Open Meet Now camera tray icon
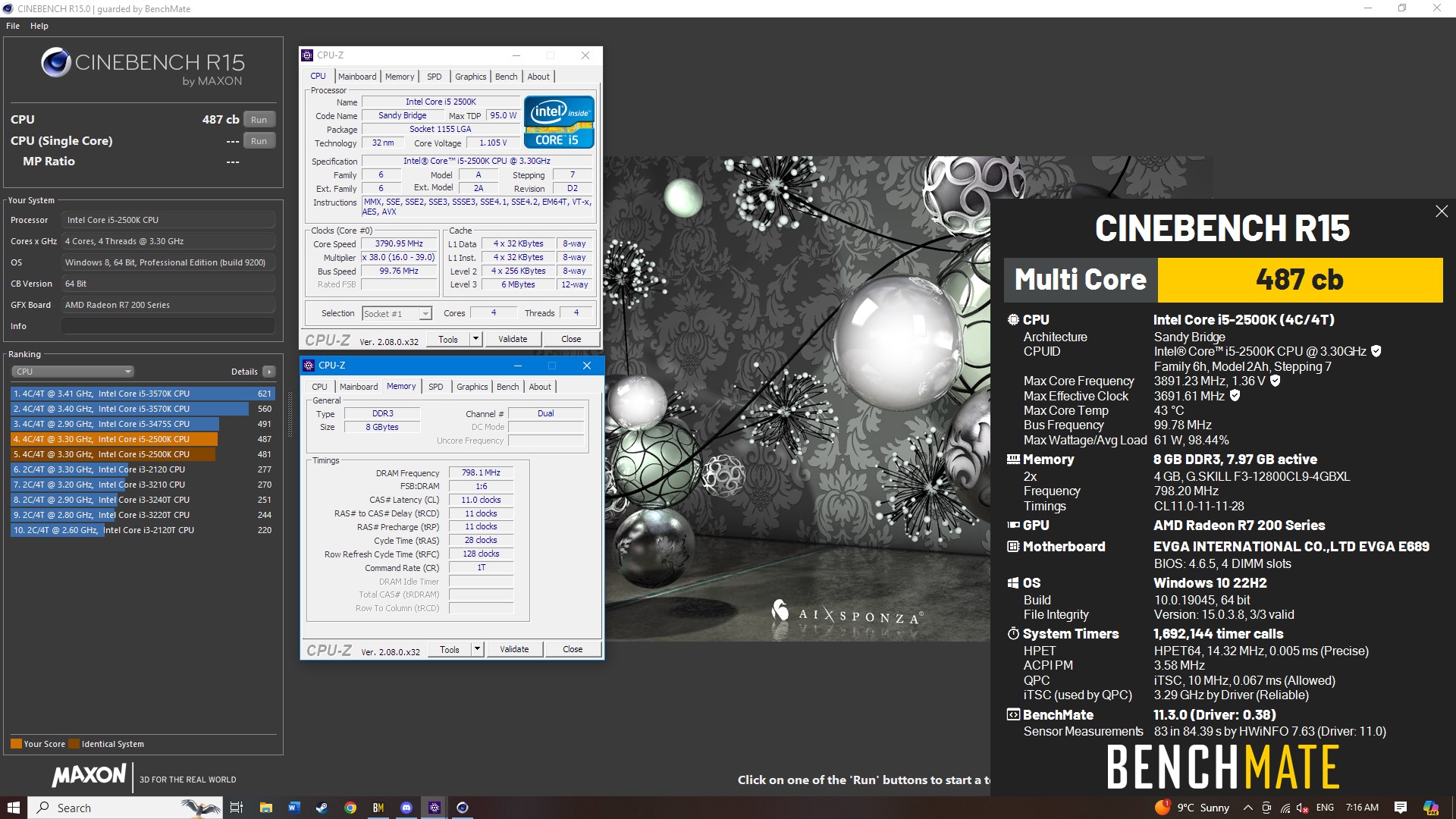This screenshot has height=819, width=1456. (x=1266, y=808)
